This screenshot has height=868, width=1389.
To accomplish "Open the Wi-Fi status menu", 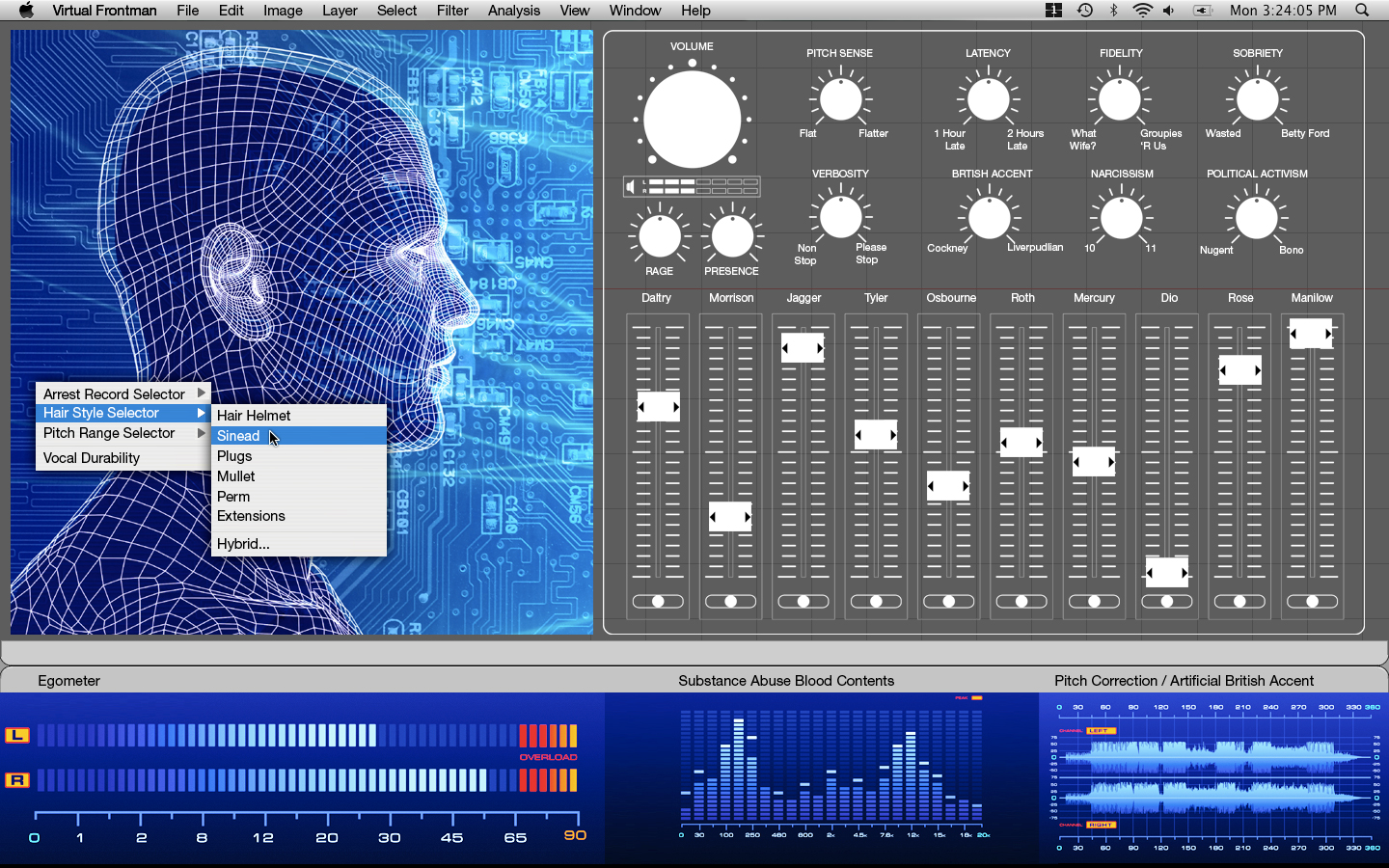I will pyautogui.click(x=1142, y=11).
